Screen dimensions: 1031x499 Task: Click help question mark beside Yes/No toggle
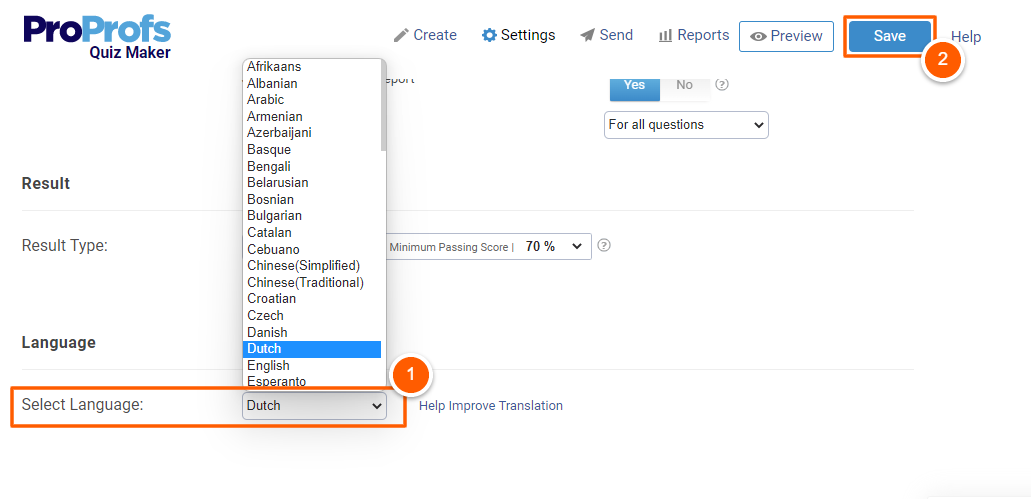click(722, 85)
